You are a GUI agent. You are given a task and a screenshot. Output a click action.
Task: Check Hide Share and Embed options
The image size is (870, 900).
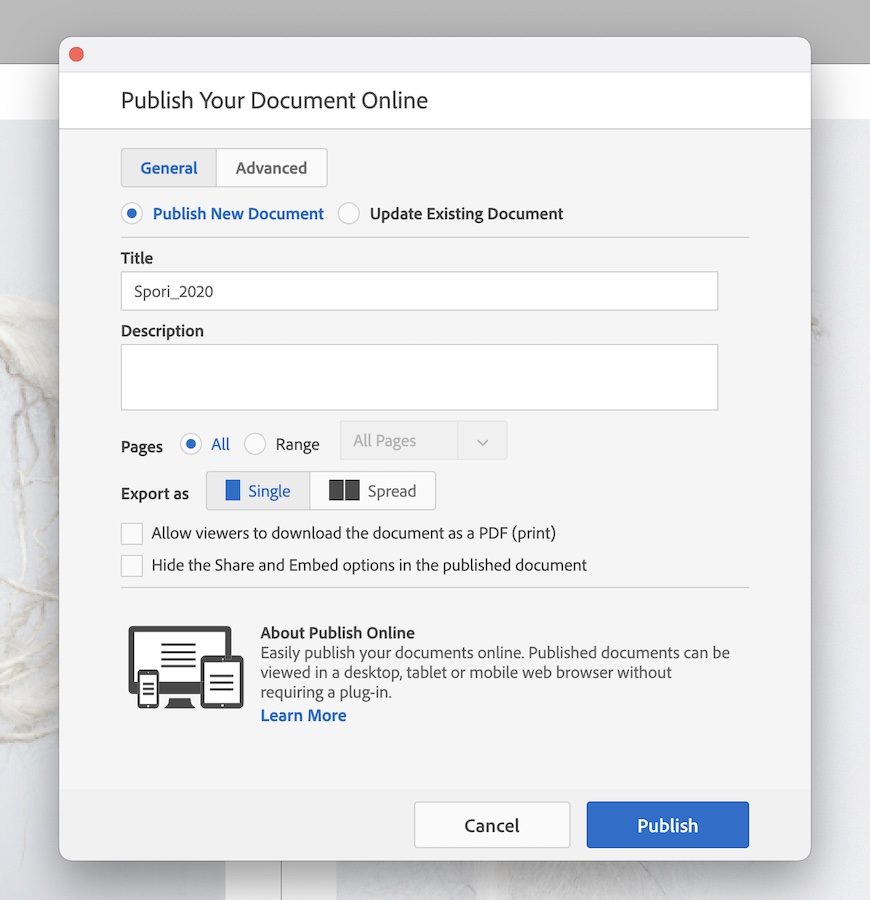132,565
